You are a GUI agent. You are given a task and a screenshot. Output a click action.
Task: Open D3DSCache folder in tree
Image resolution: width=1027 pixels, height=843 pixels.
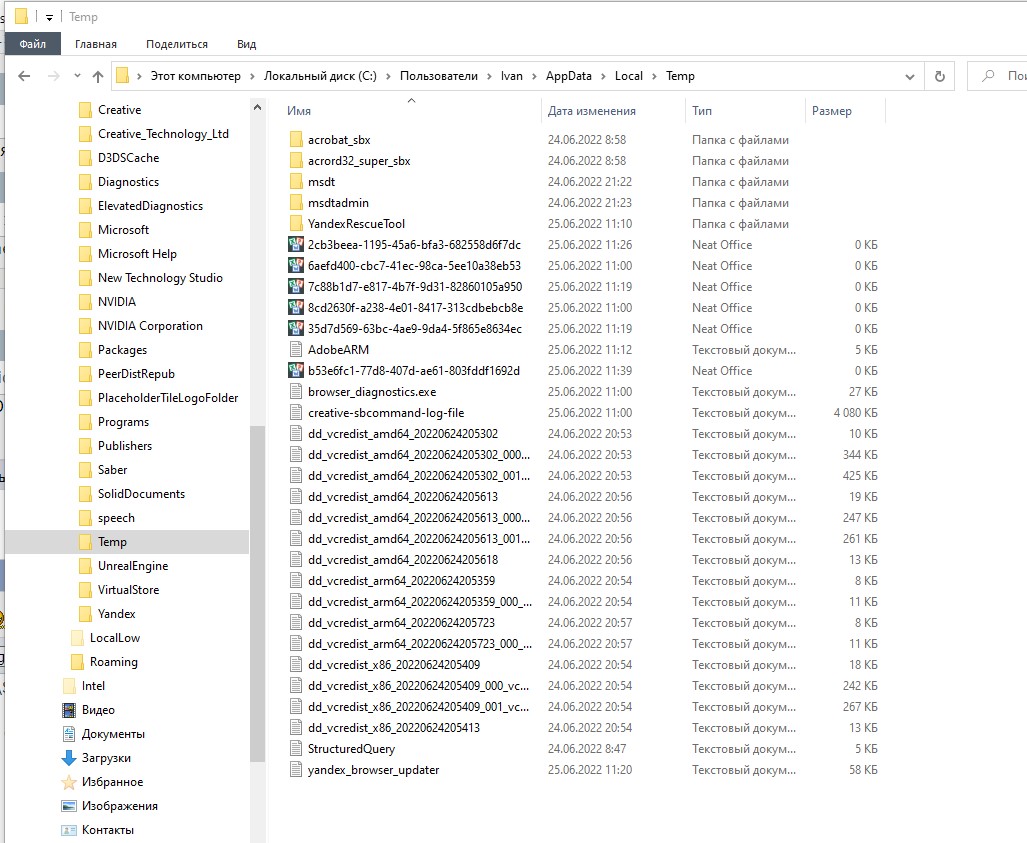coord(128,158)
